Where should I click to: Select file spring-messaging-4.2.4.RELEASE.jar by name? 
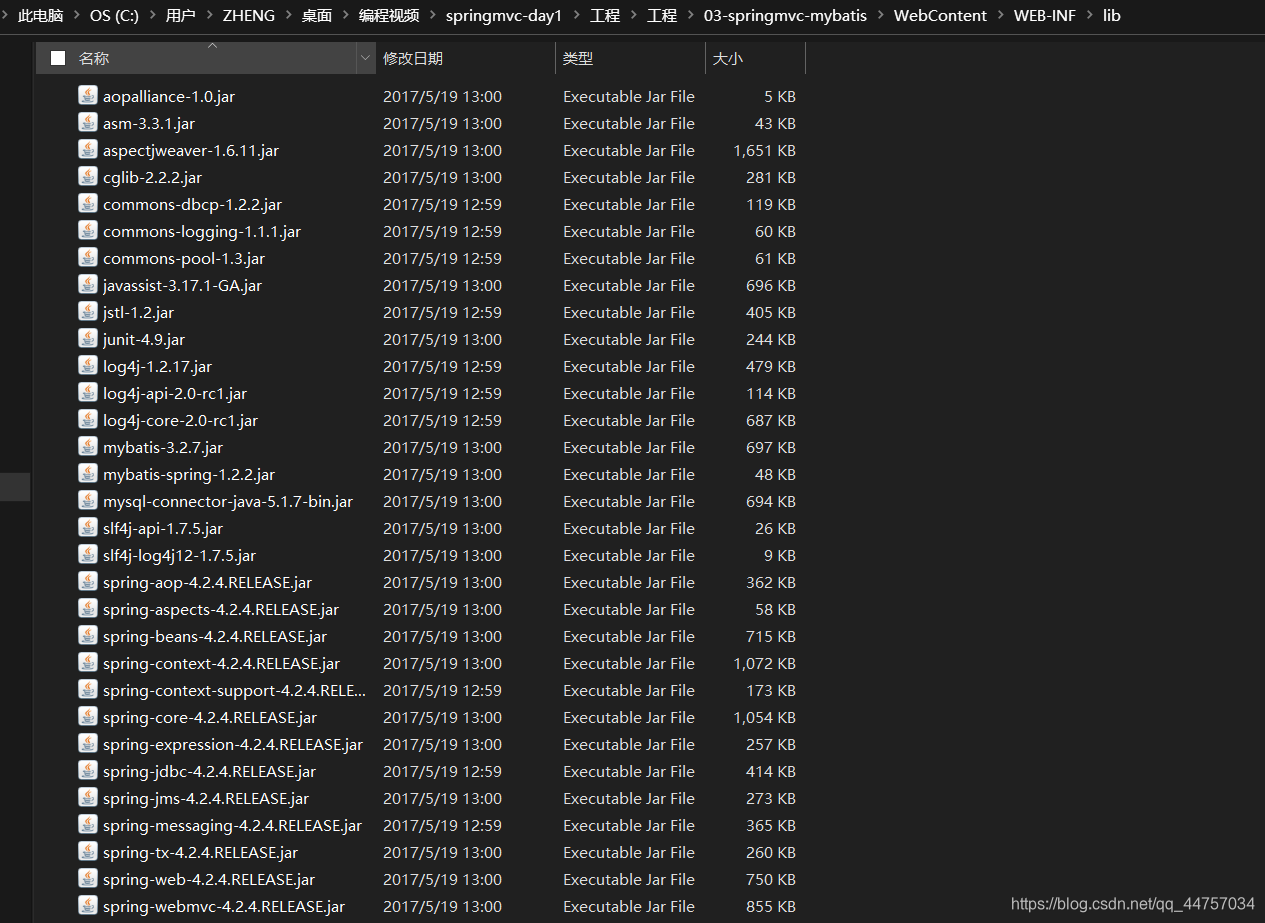tap(232, 825)
